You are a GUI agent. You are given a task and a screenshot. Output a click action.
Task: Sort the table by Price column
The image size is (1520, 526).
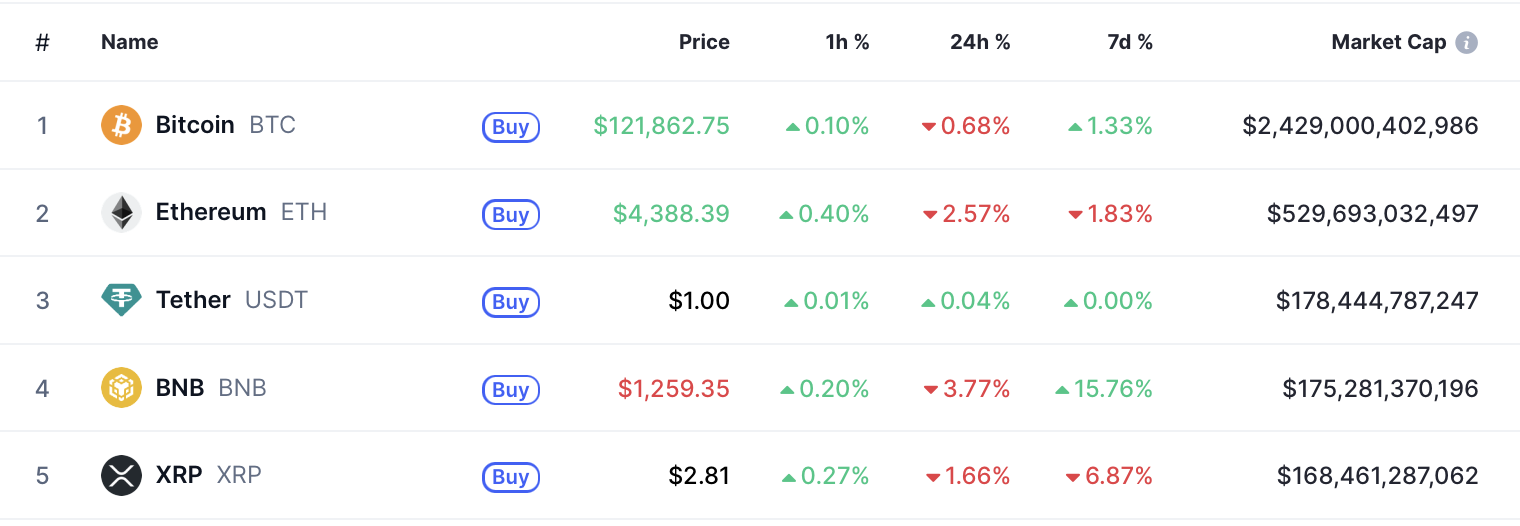(x=704, y=43)
